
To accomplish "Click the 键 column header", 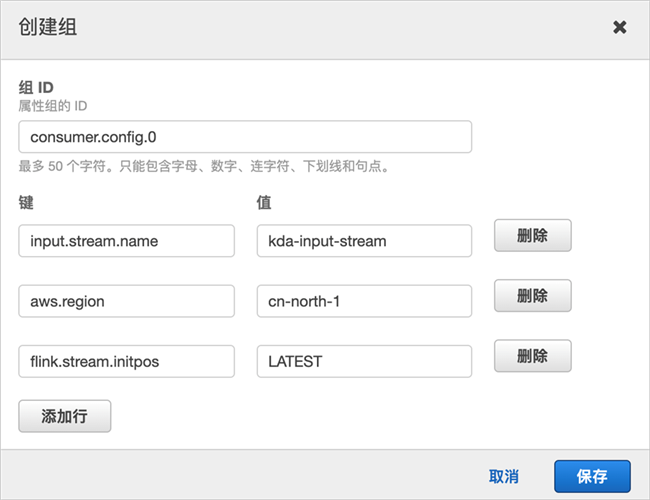I will coord(26,203).
